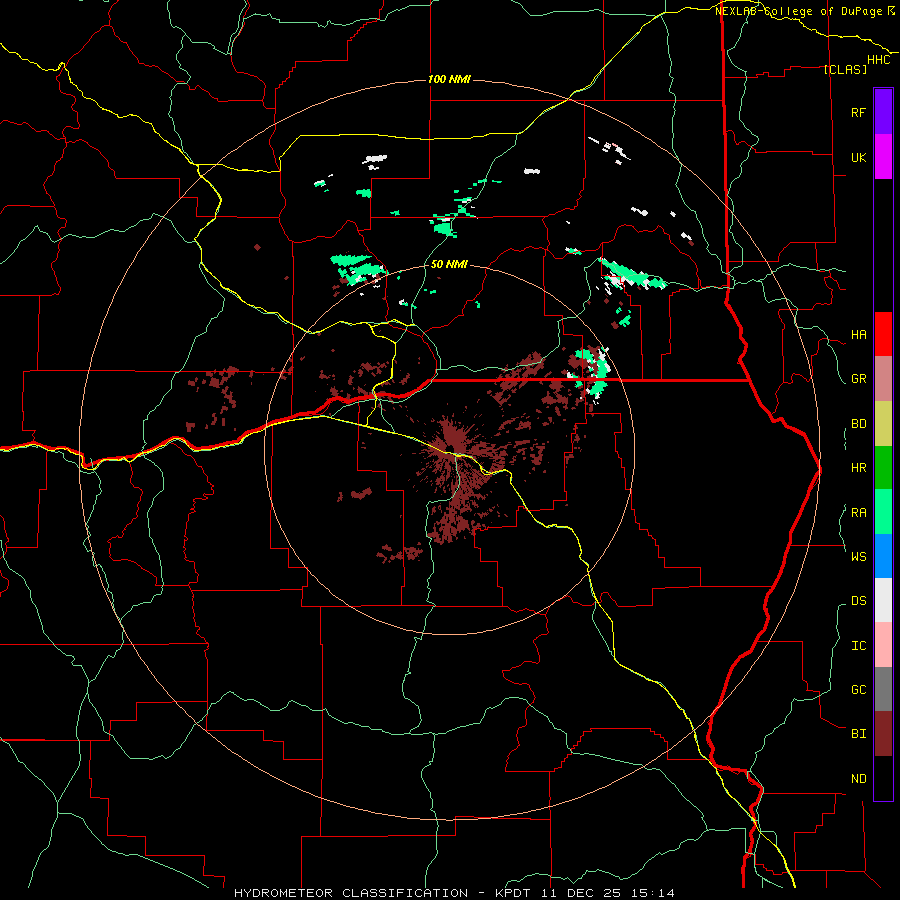Click the HYDROMETEOR CLASSIFICATION title text
The width and height of the screenshot is (900, 900).
tap(351, 893)
